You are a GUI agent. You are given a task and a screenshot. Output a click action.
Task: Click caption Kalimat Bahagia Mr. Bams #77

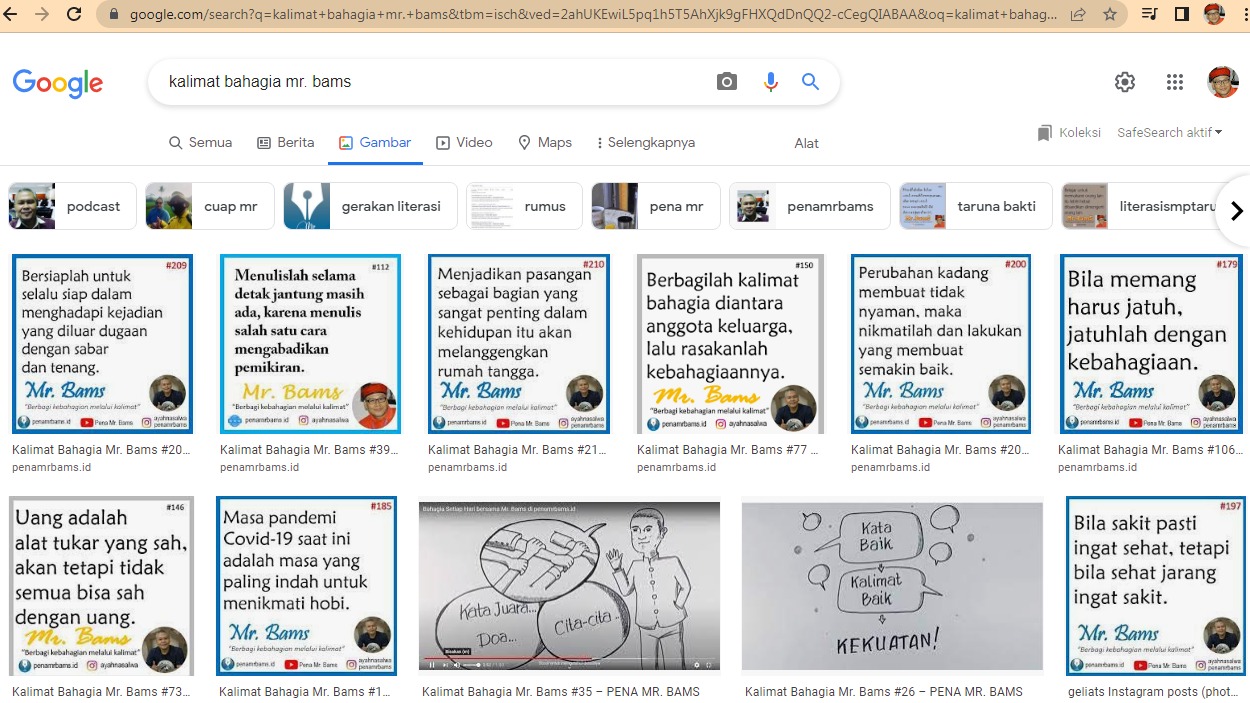(x=727, y=450)
